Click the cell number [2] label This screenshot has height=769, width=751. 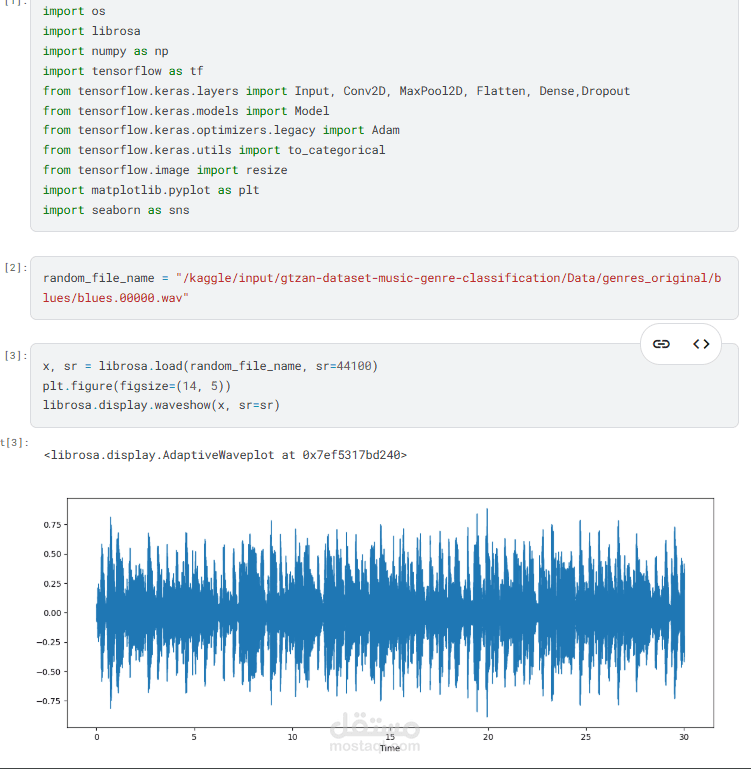tap(16, 268)
